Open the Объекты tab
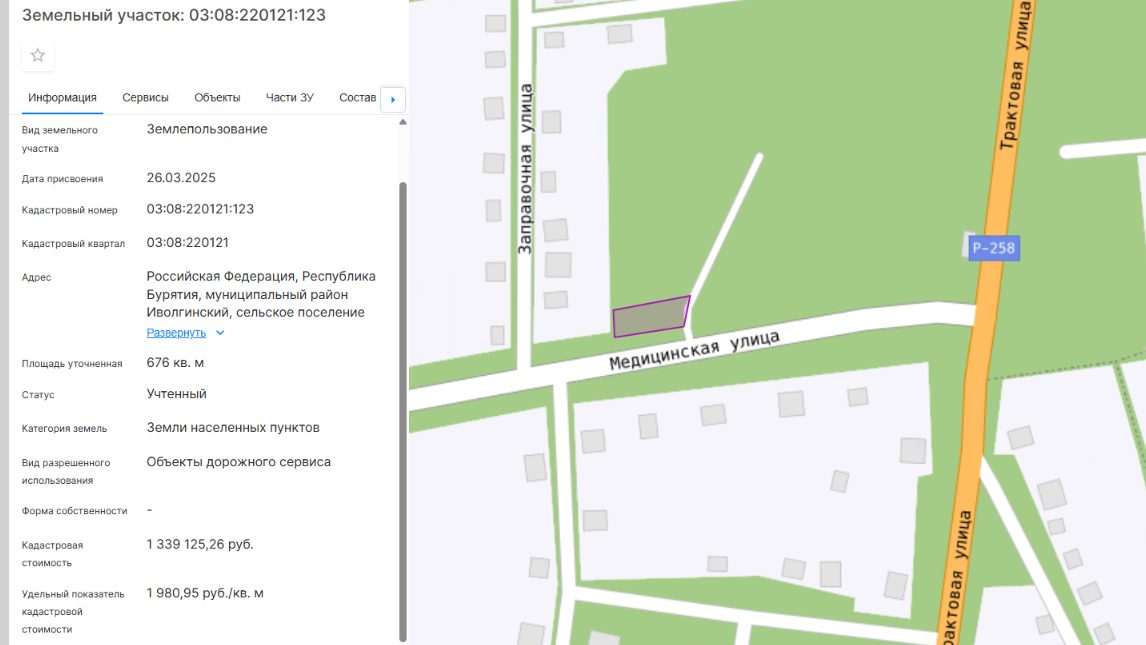 coord(217,98)
